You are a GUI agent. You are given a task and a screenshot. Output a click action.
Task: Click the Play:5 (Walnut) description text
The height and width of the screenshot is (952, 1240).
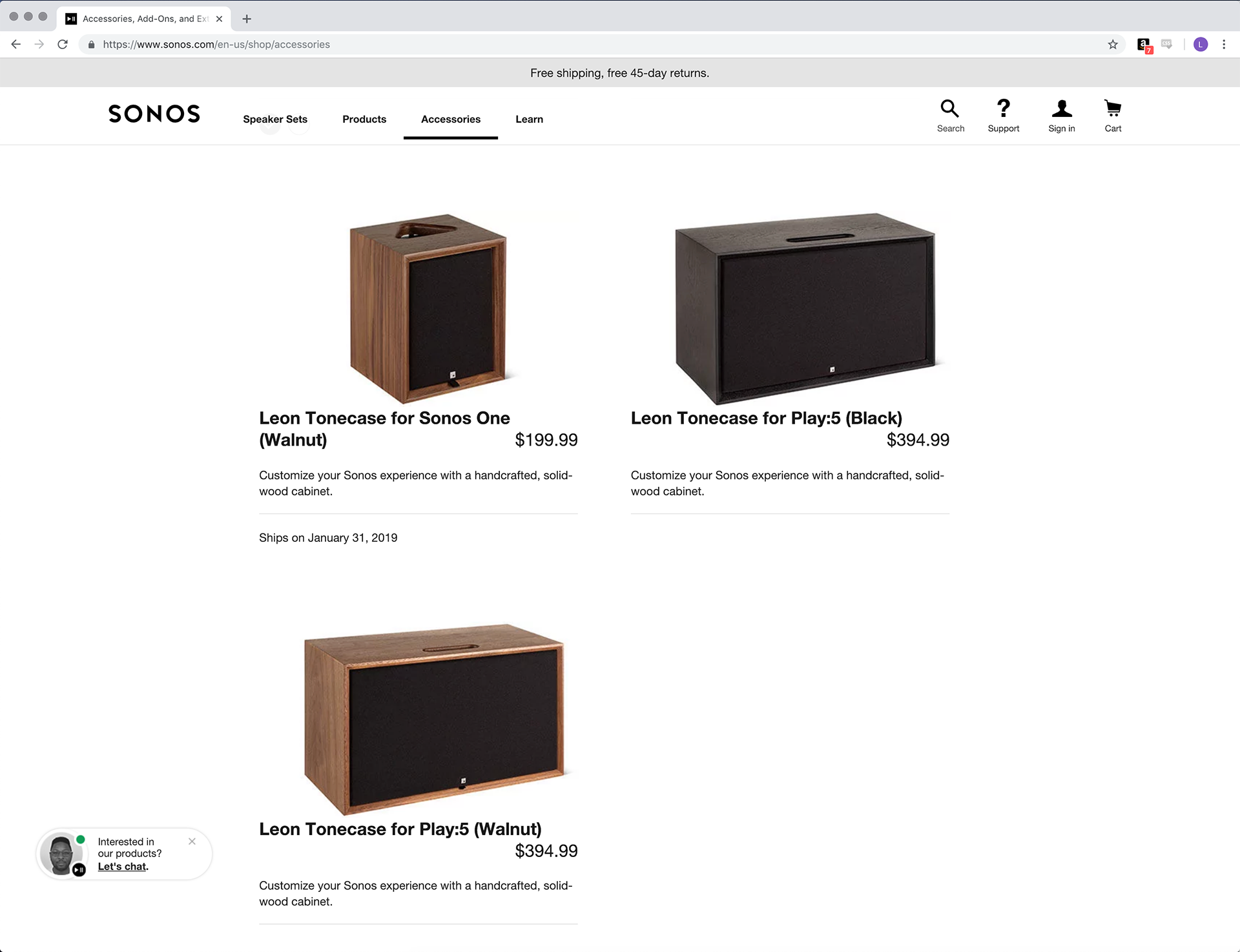(x=416, y=893)
